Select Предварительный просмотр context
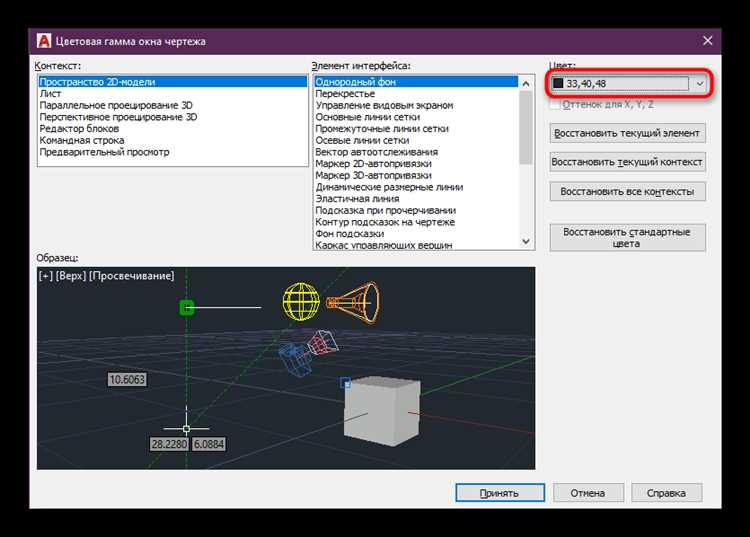The height and width of the screenshot is (537, 750). pyautogui.click(x=172, y=152)
